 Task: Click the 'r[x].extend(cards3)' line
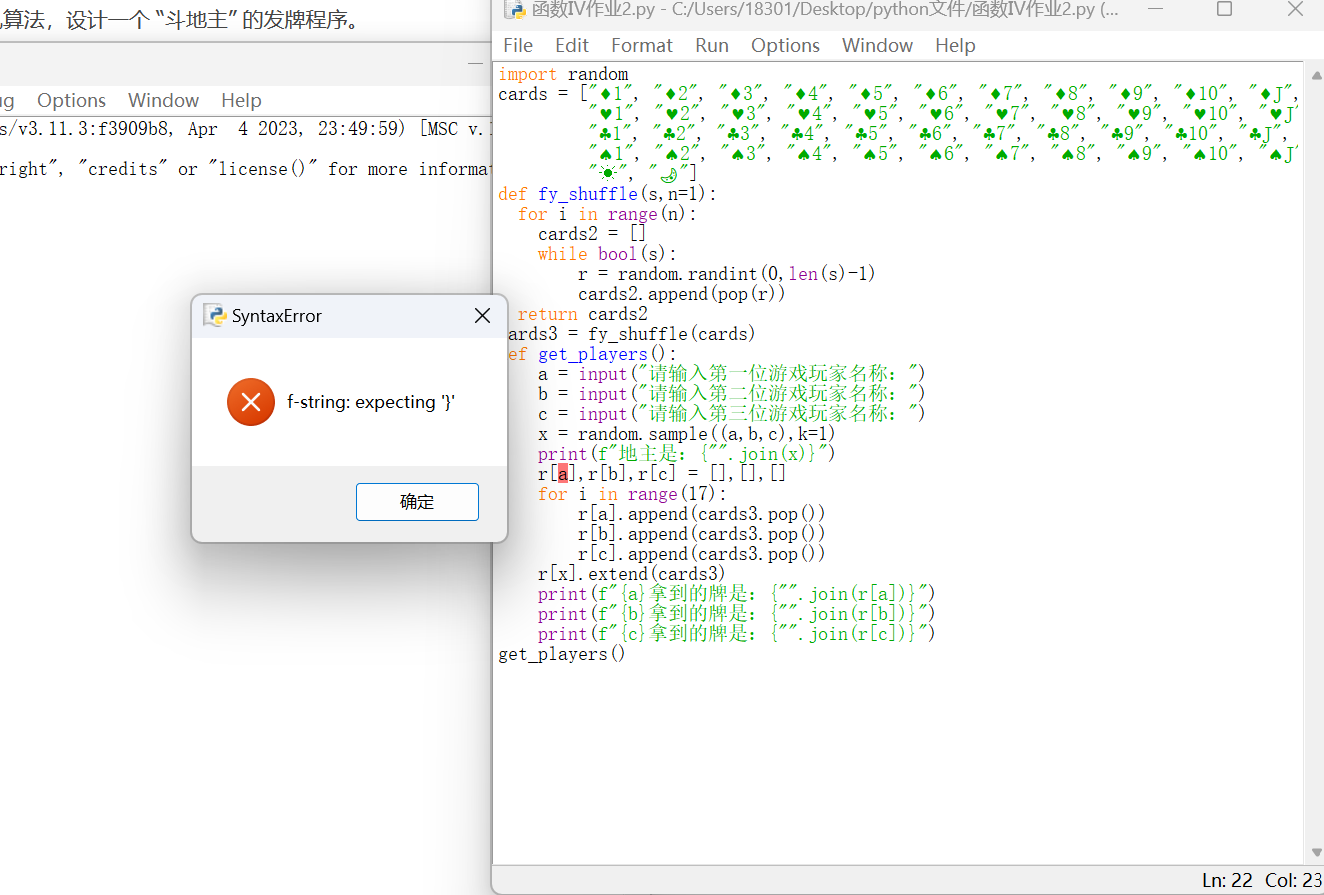[x=632, y=574]
